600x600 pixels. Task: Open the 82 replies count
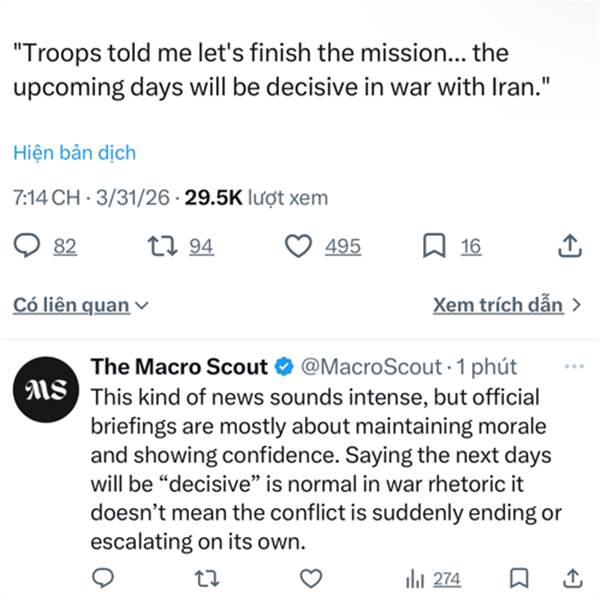(64, 246)
